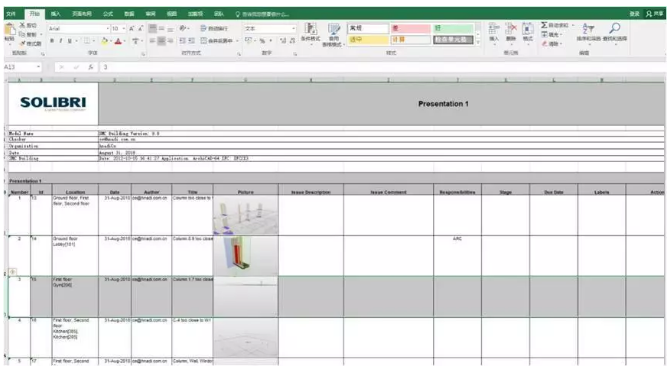This screenshot has width=671, height=374.
Task: Open Find and Select magnifier icon
Action: (615, 29)
